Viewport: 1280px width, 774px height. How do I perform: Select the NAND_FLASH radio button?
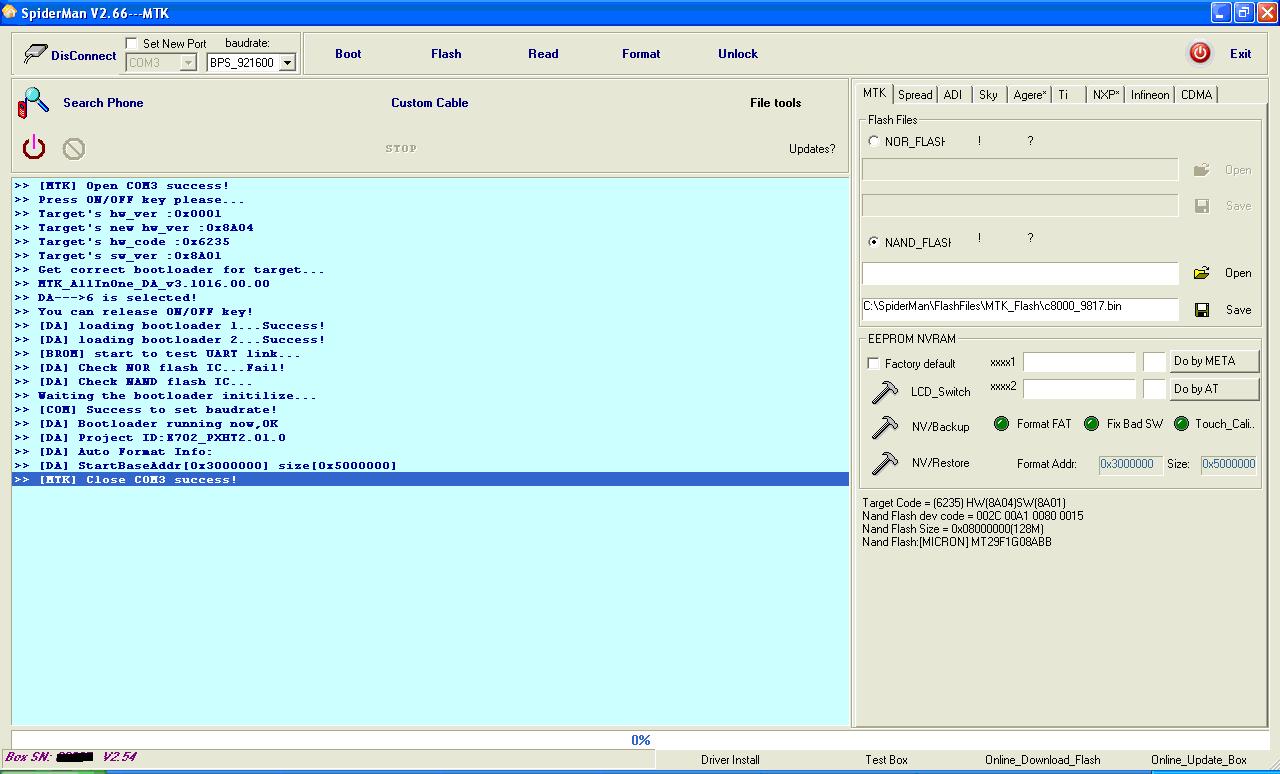[x=874, y=242]
